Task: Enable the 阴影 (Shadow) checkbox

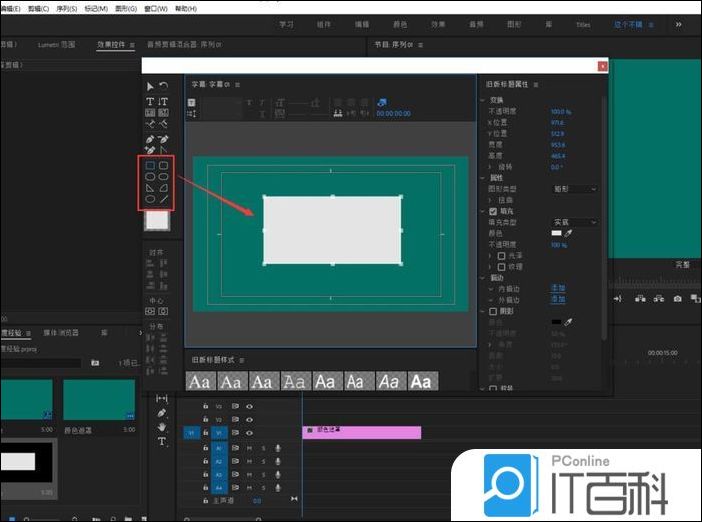Action: coord(493,310)
